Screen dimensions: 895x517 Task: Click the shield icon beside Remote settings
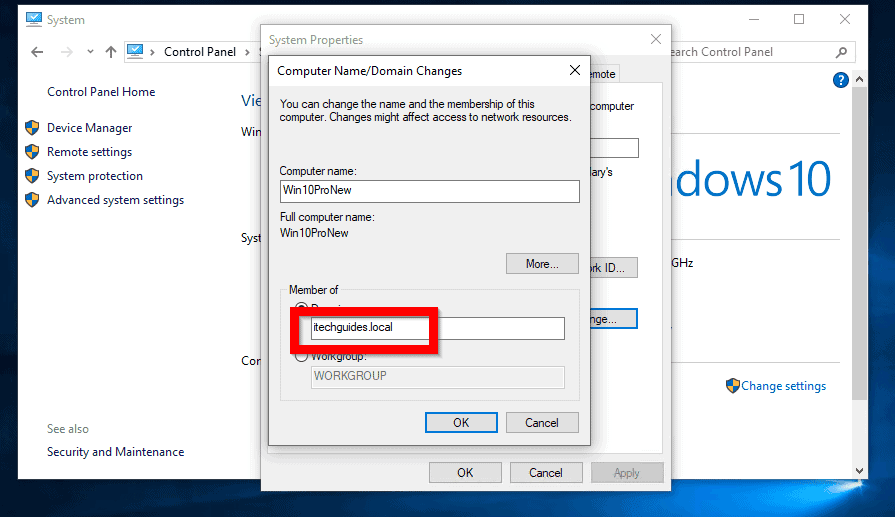coord(33,151)
